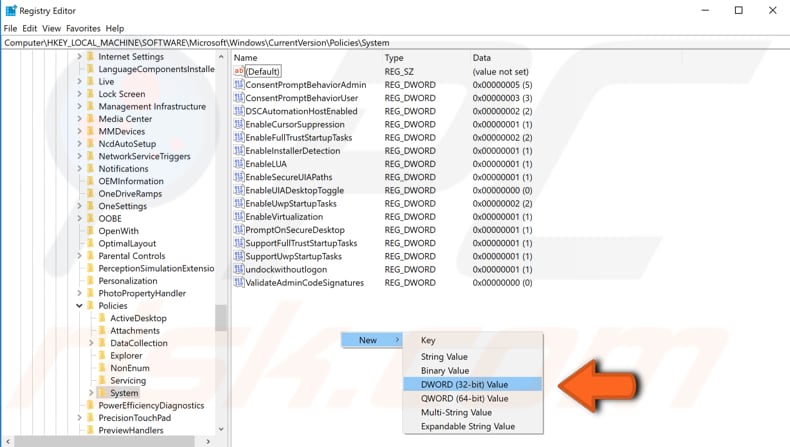Click the tree scroll down arrow

click(221, 429)
